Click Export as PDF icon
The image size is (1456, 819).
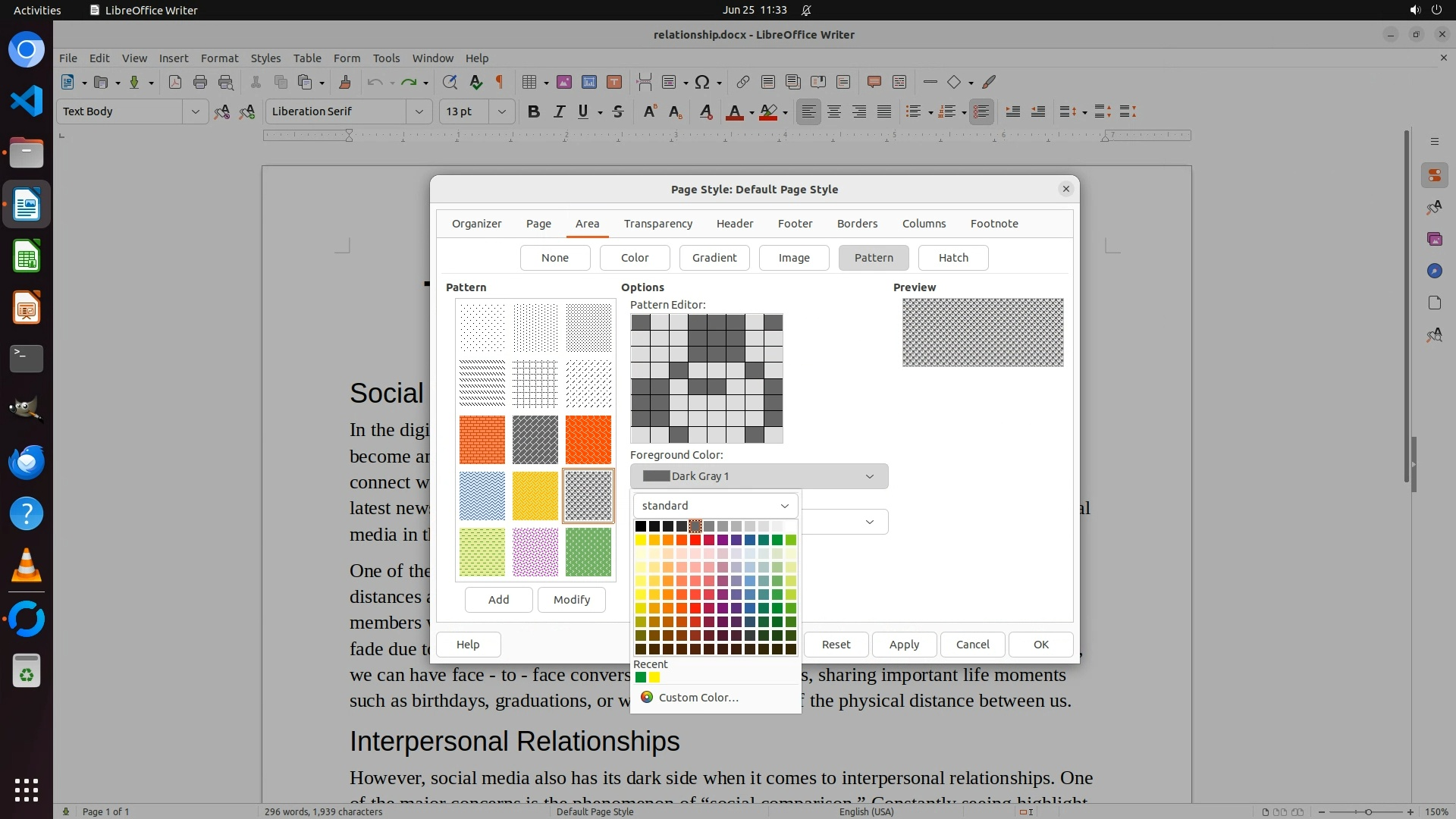pos(175,82)
